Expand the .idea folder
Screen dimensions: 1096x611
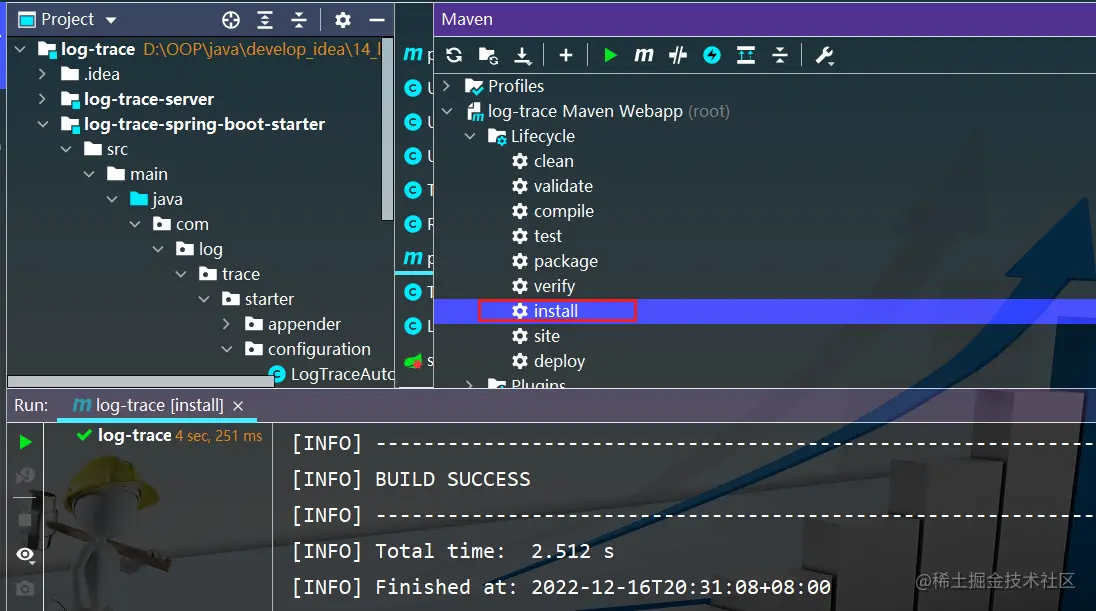coord(43,74)
